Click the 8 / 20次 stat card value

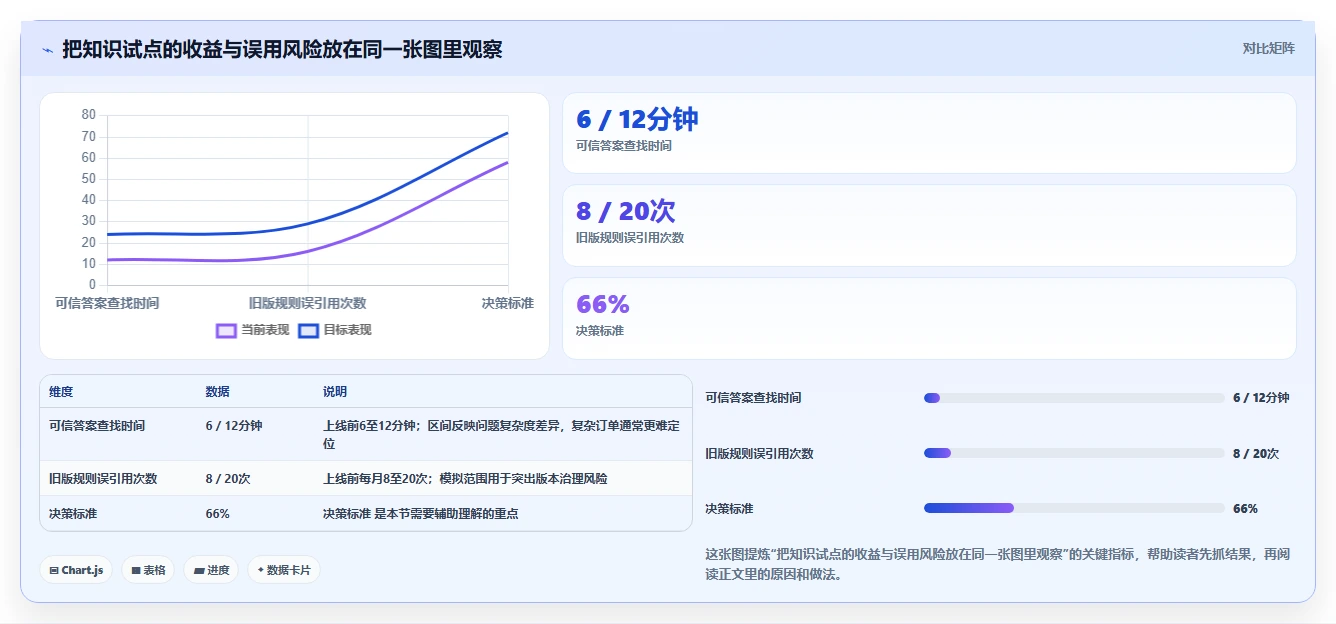[626, 212]
